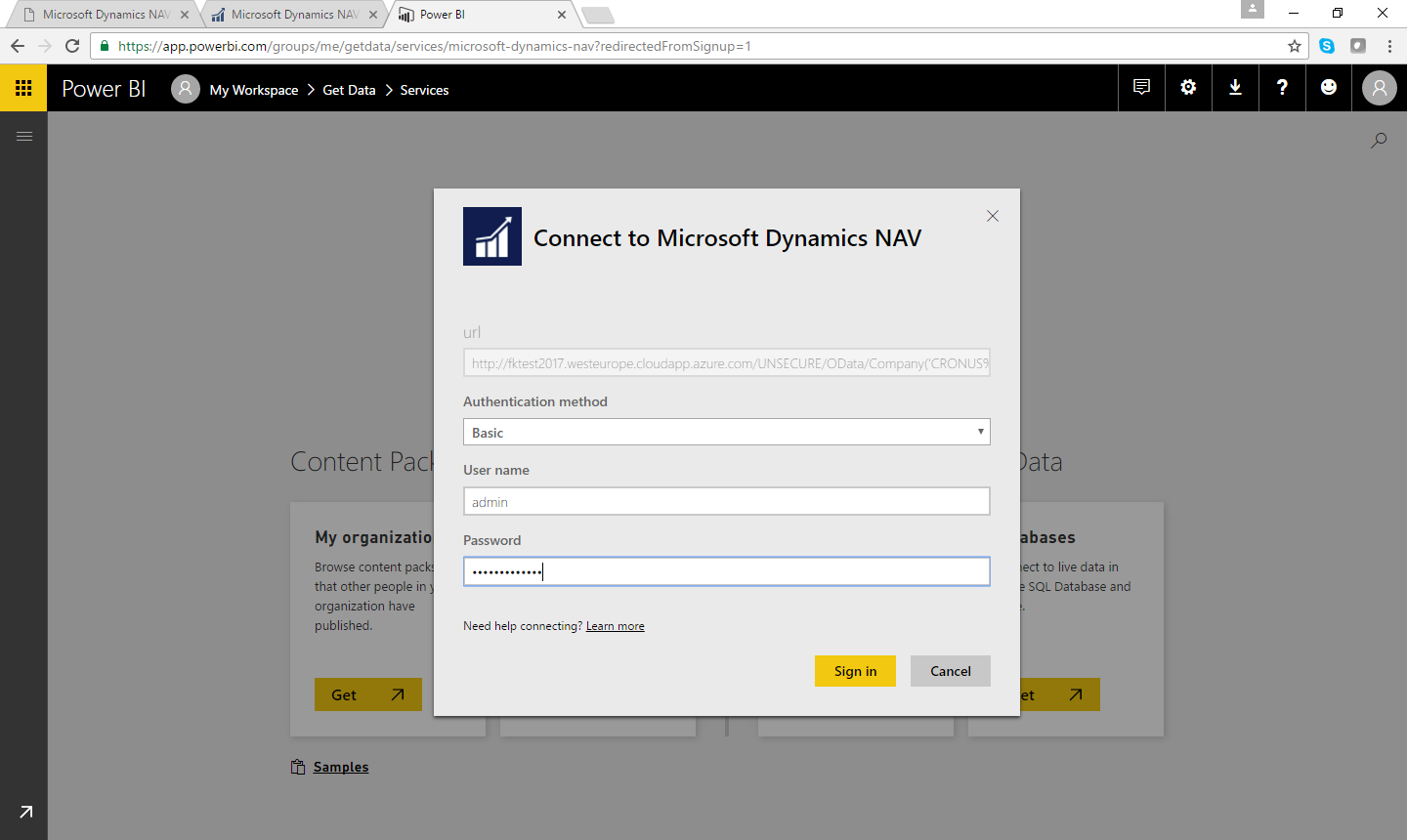This screenshot has width=1407, height=840.
Task: Open the Learn more link
Action: tap(615, 626)
